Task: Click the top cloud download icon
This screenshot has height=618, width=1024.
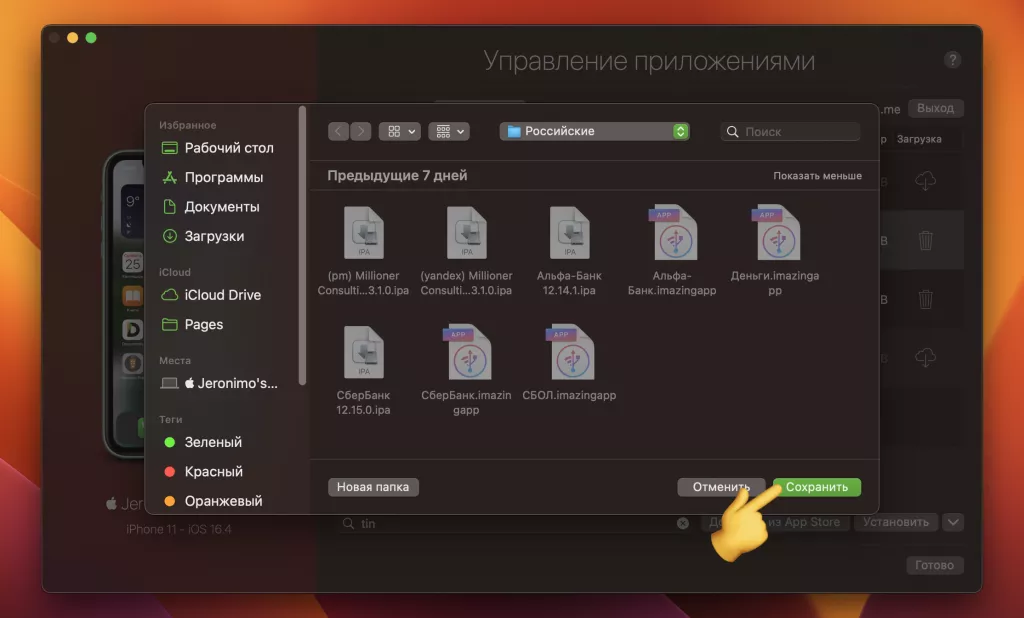Action: (925, 181)
